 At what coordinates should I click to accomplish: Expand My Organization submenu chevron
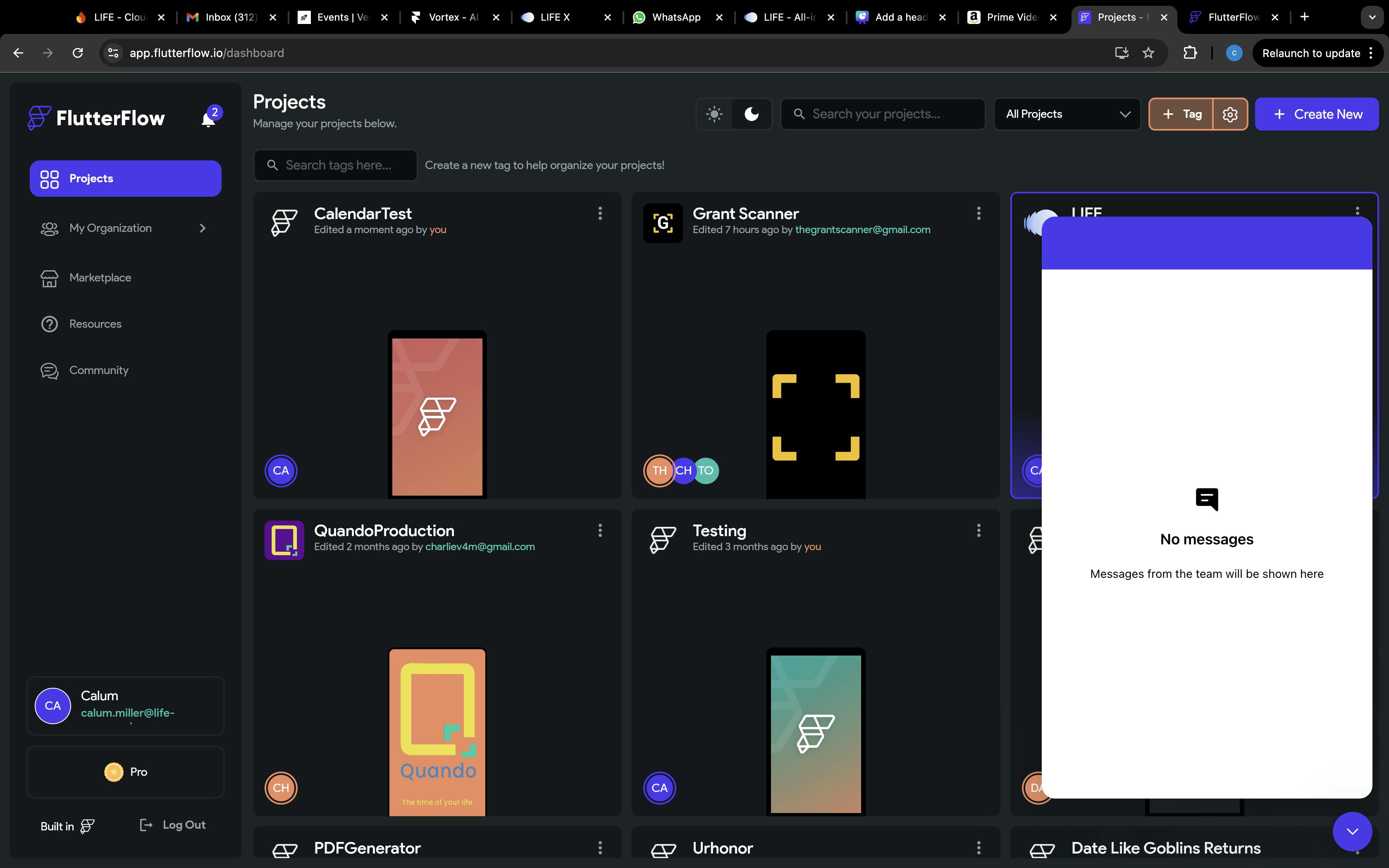tap(202, 229)
